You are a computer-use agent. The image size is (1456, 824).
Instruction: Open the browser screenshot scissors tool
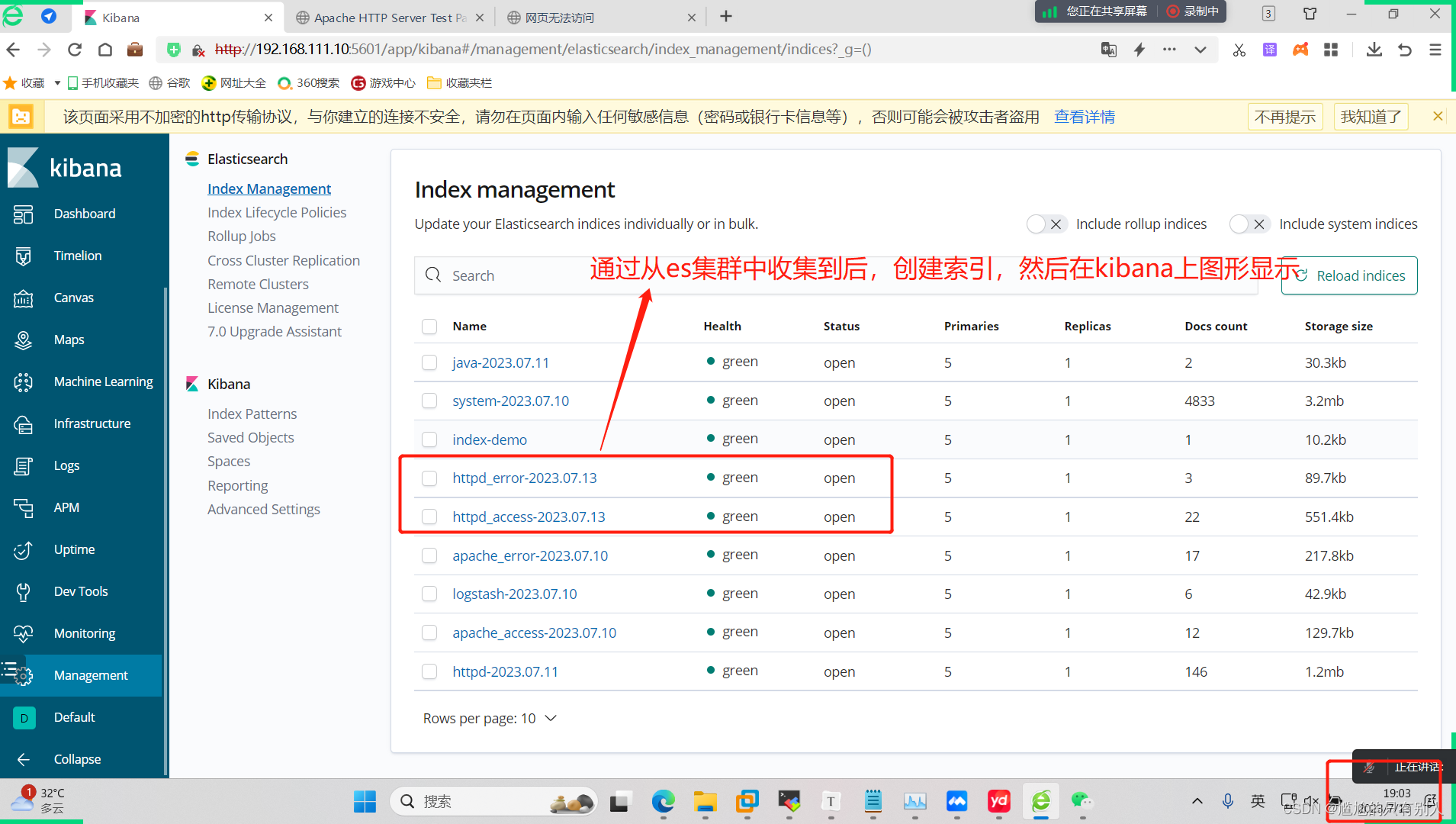(1239, 50)
